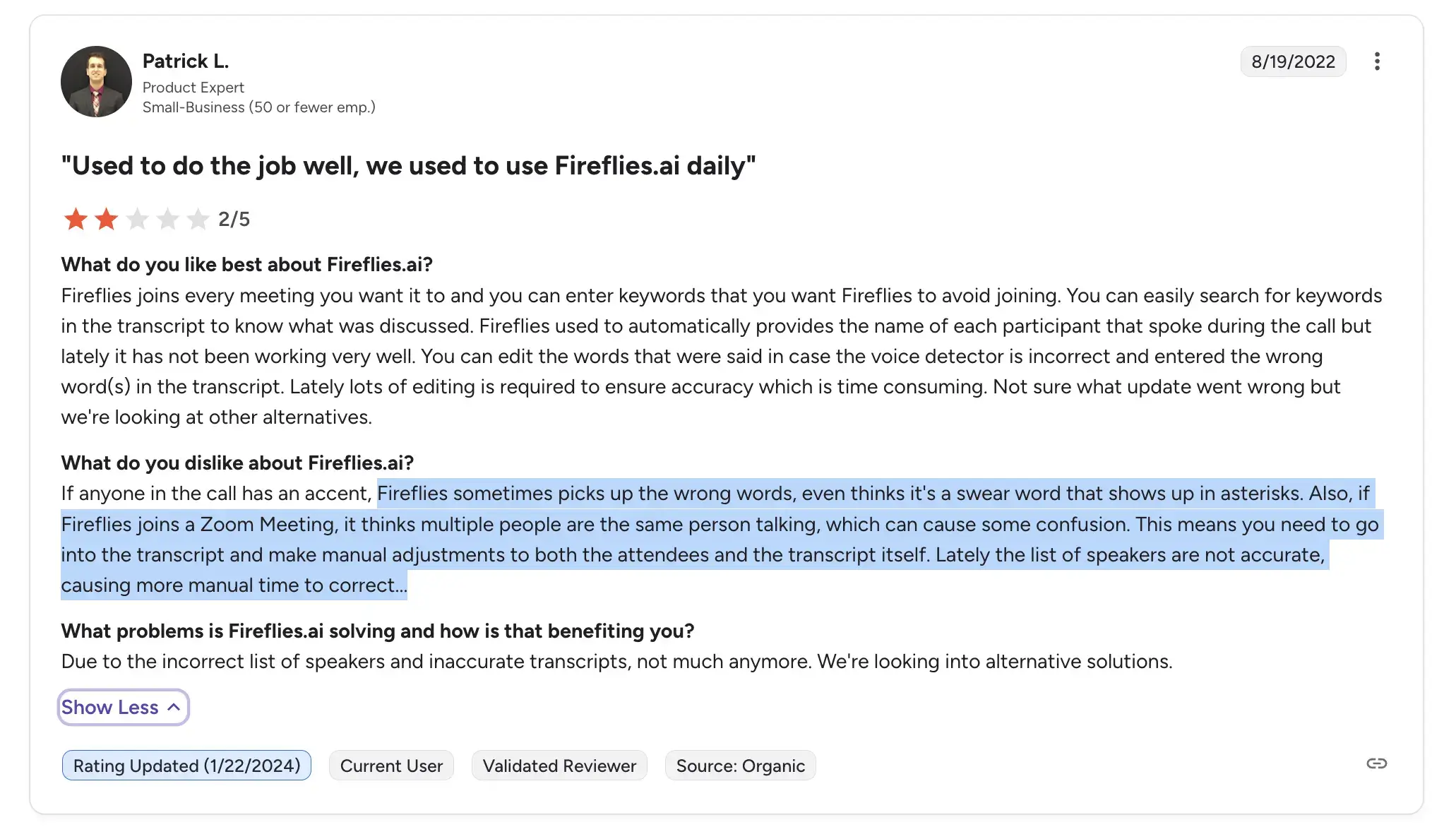Viewport: 1456px width, 839px height.
Task: Click the review title about Fireflies.ai
Action: tap(408, 165)
